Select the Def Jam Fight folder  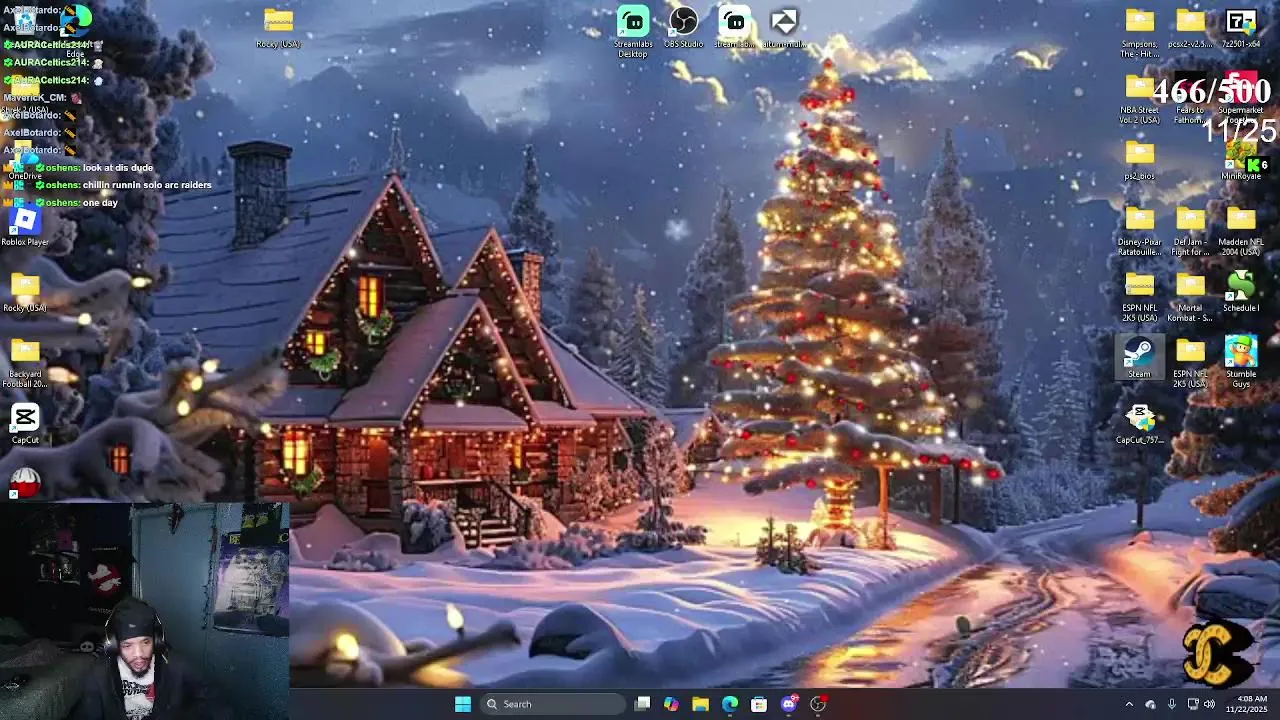(1190, 231)
